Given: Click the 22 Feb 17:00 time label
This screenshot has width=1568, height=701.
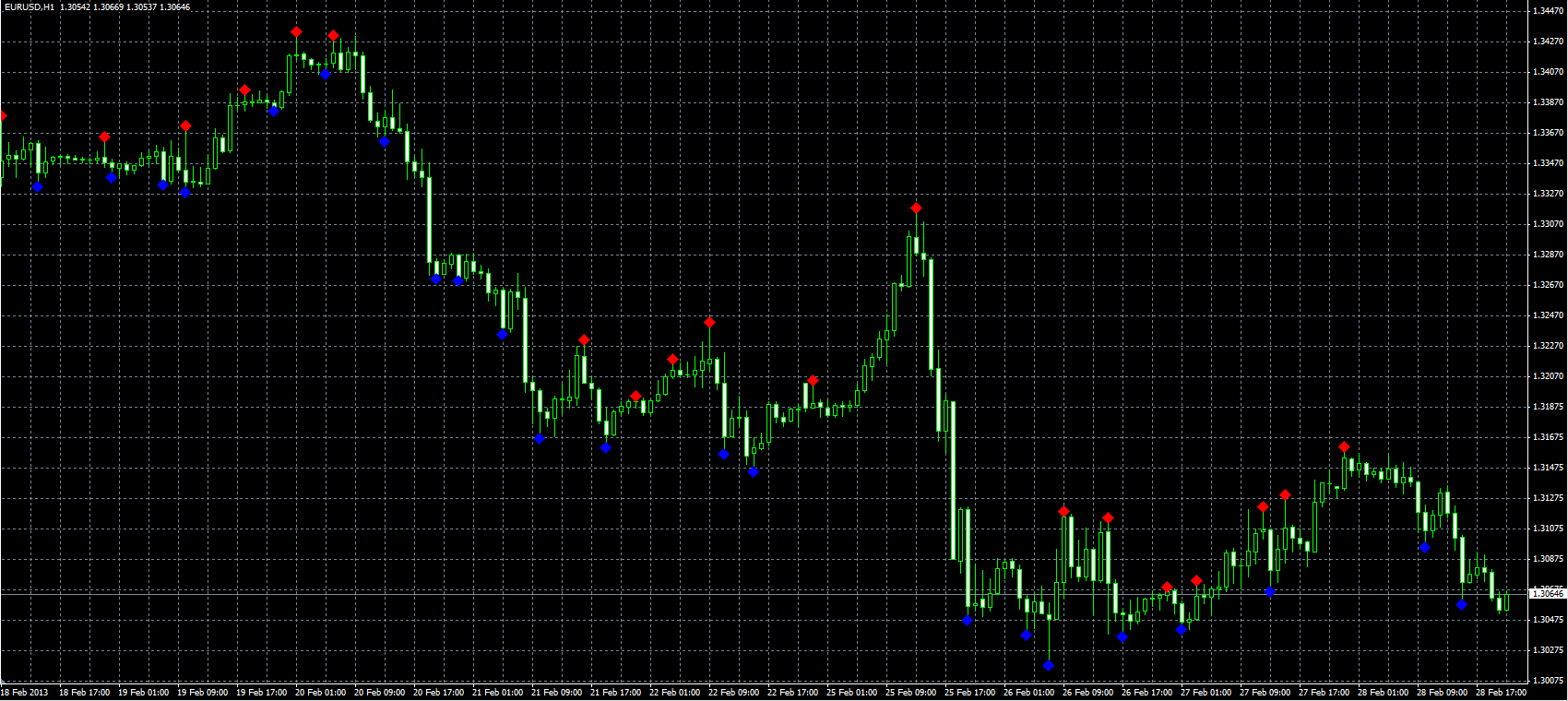Looking at the screenshot, I should [x=792, y=693].
